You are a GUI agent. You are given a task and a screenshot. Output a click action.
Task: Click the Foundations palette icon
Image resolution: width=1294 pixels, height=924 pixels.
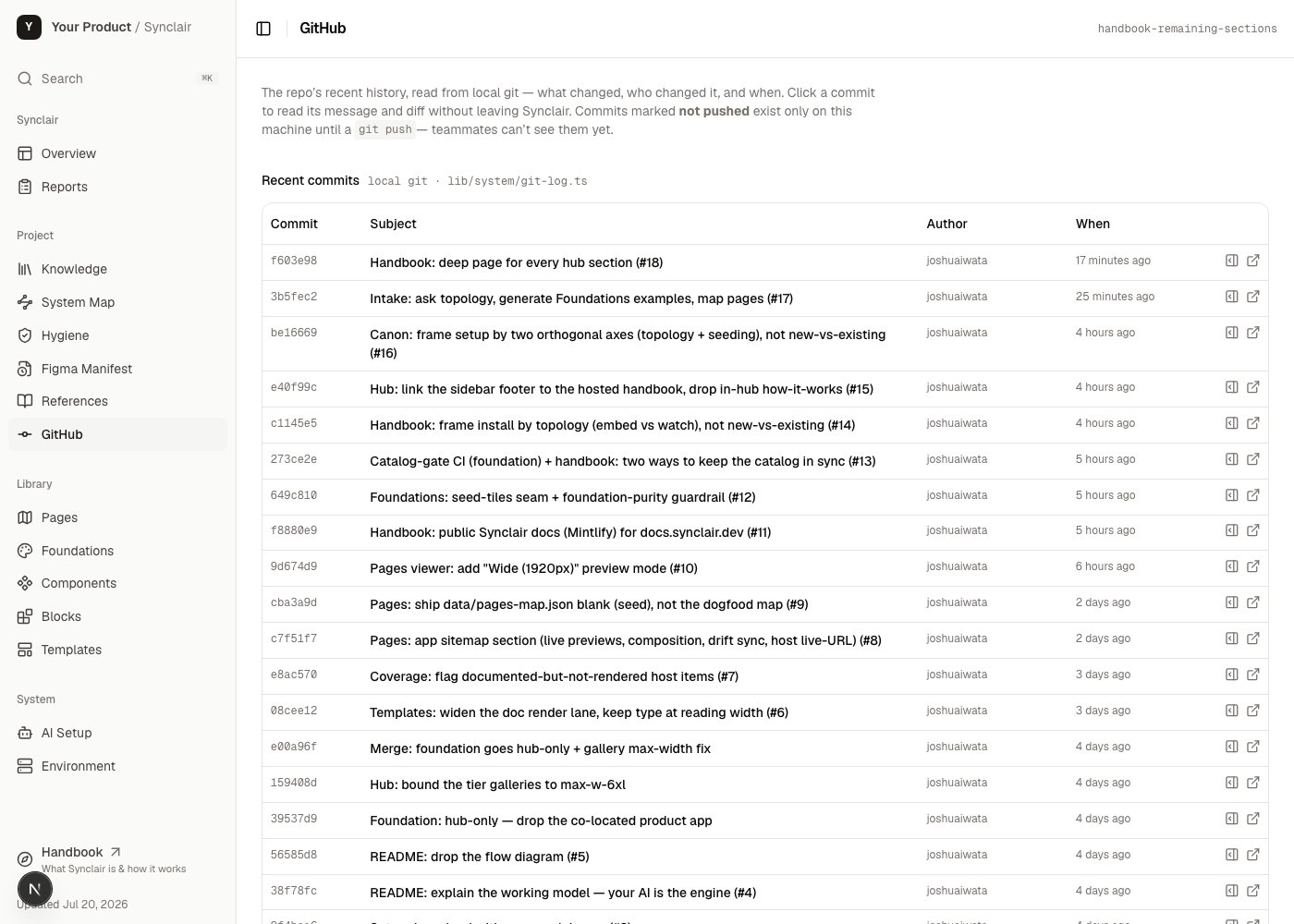point(25,551)
